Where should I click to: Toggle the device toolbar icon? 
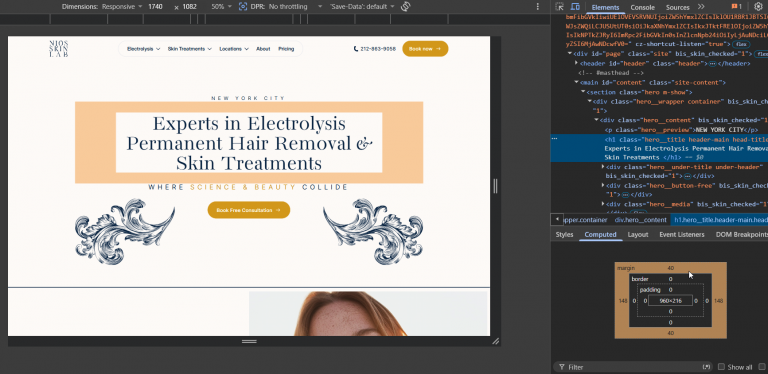[x=576, y=7]
